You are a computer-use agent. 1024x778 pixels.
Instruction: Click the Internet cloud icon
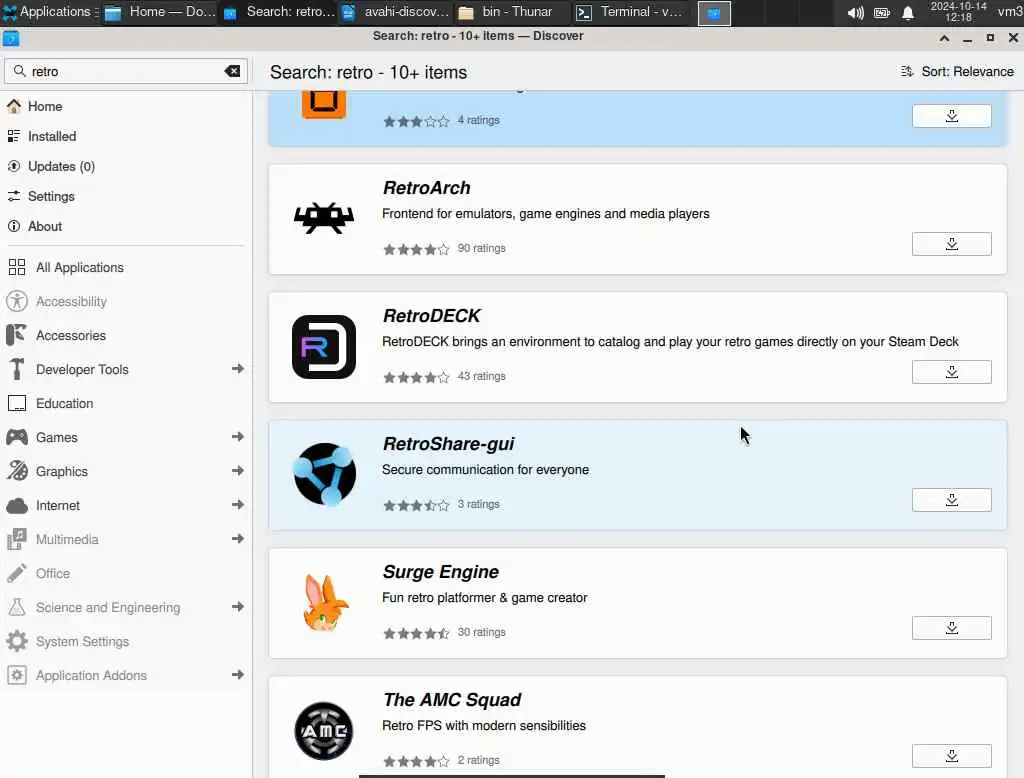coord(17,506)
